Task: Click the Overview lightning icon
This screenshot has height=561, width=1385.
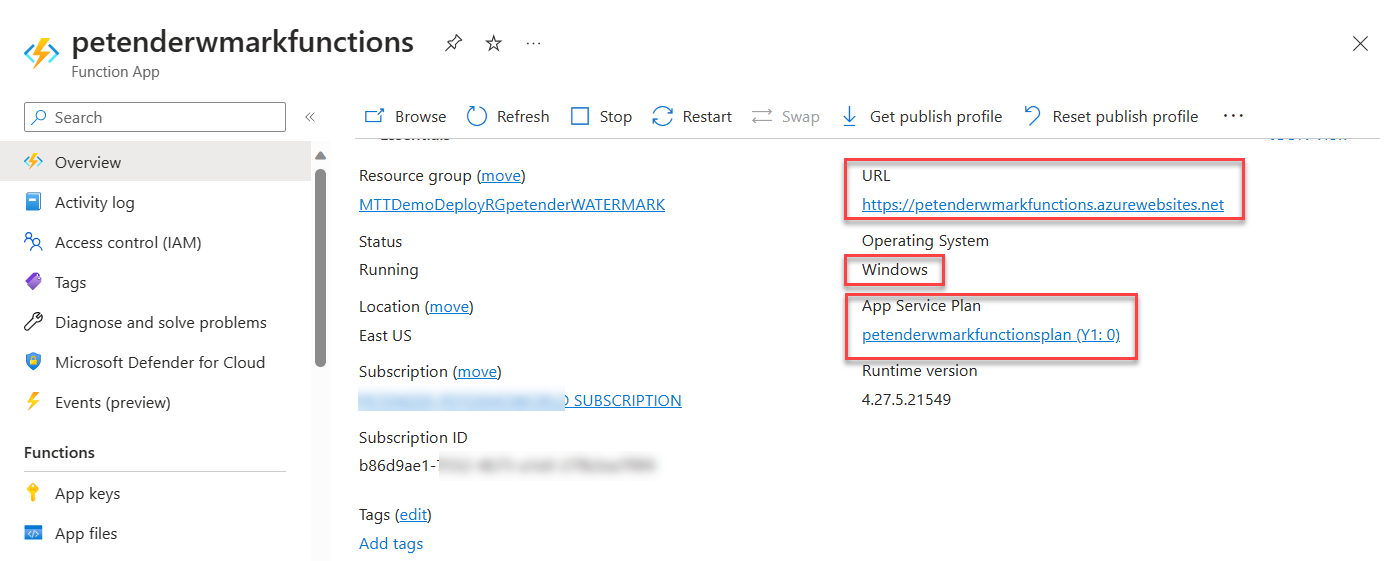Action: 34,162
